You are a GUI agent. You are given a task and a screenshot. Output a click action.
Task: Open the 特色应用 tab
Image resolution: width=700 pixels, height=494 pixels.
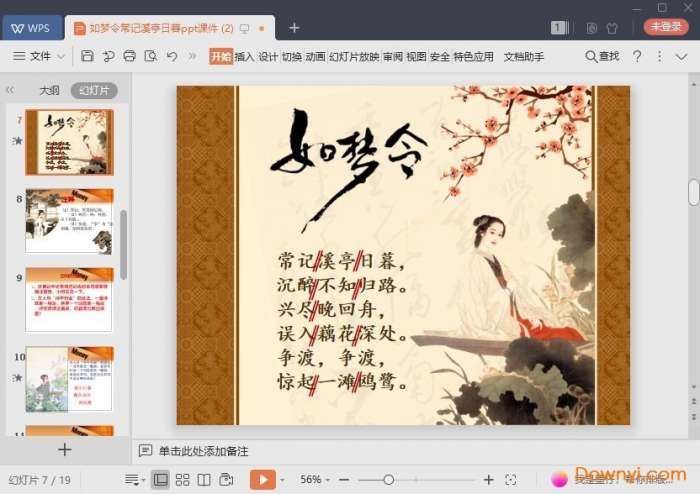[474, 57]
